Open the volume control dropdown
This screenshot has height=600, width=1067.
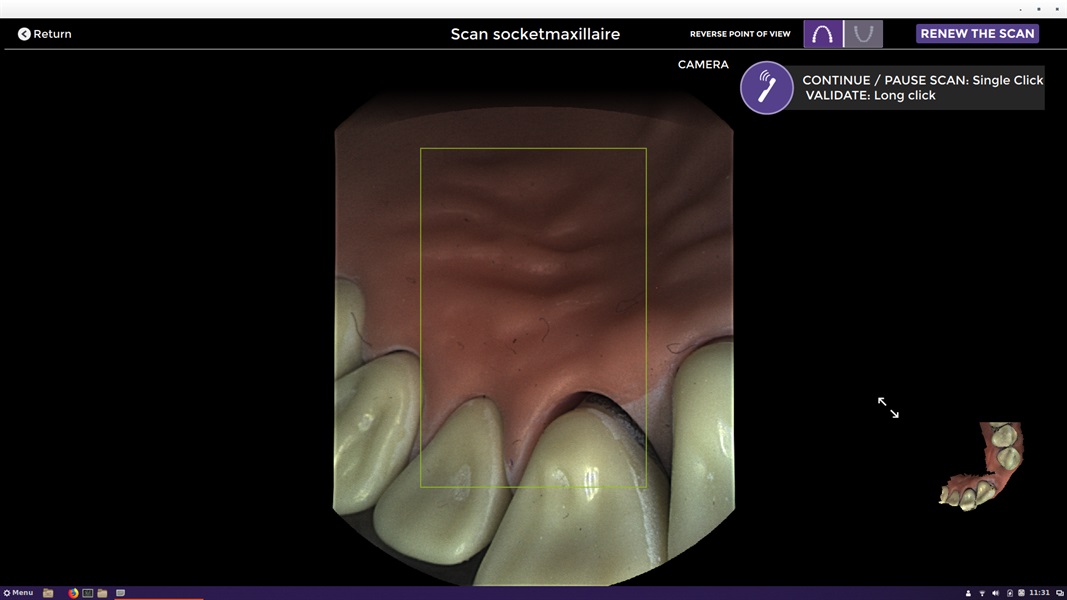[x=994, y=592]
